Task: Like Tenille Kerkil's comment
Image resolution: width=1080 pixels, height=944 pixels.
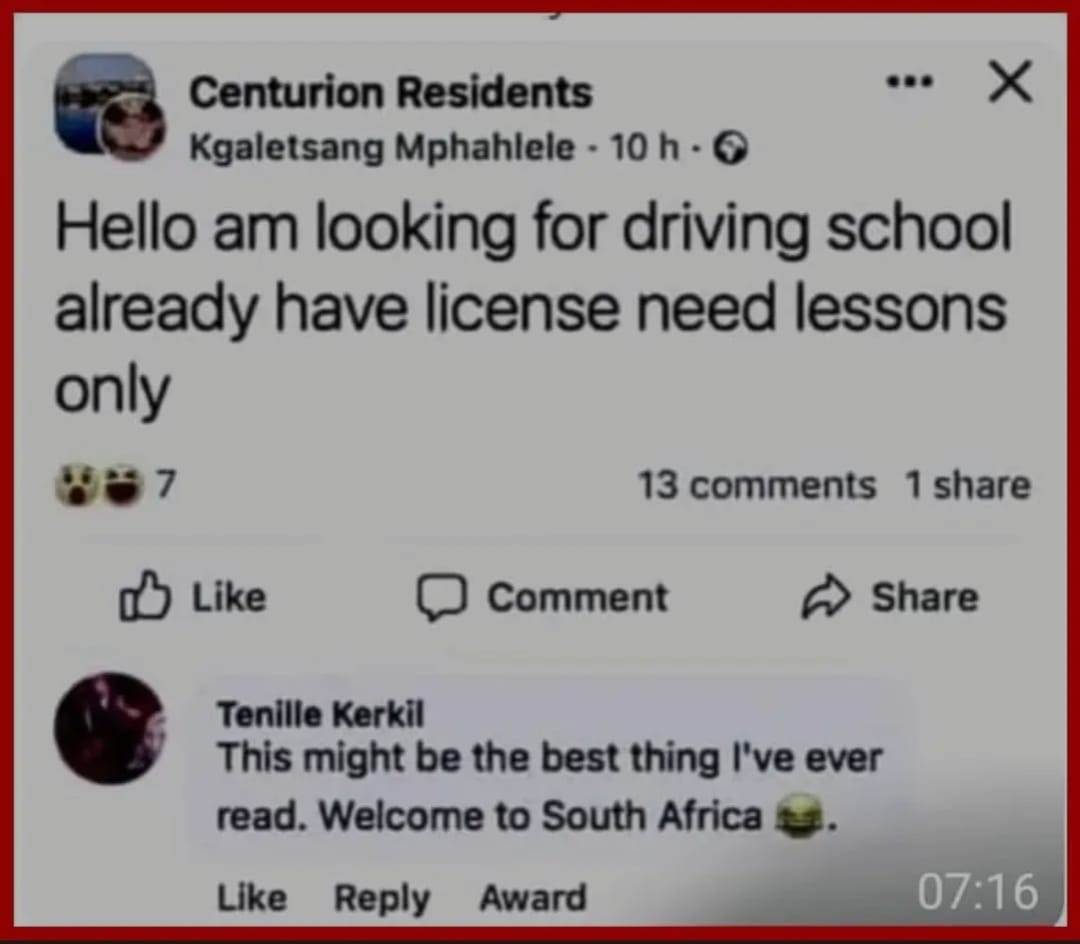Action: (252, 897)
